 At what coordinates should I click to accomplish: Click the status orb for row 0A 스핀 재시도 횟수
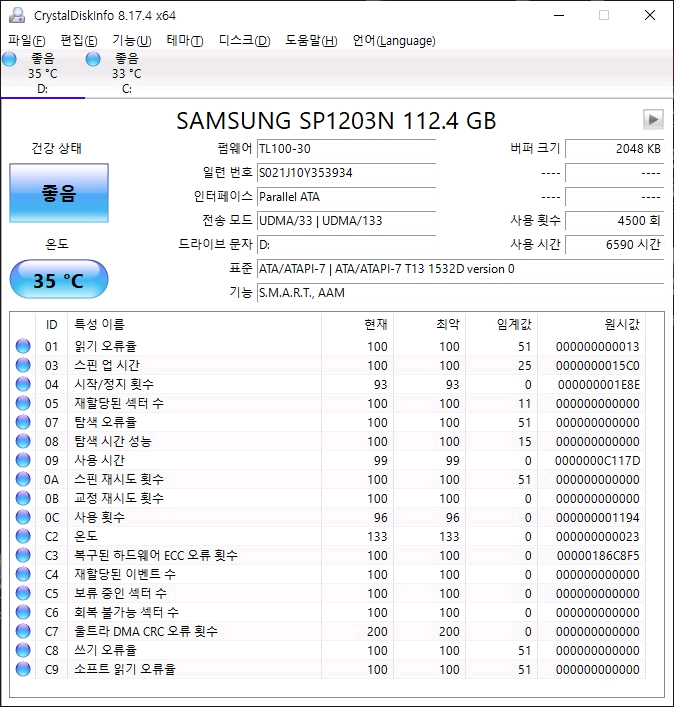[23, 479]
